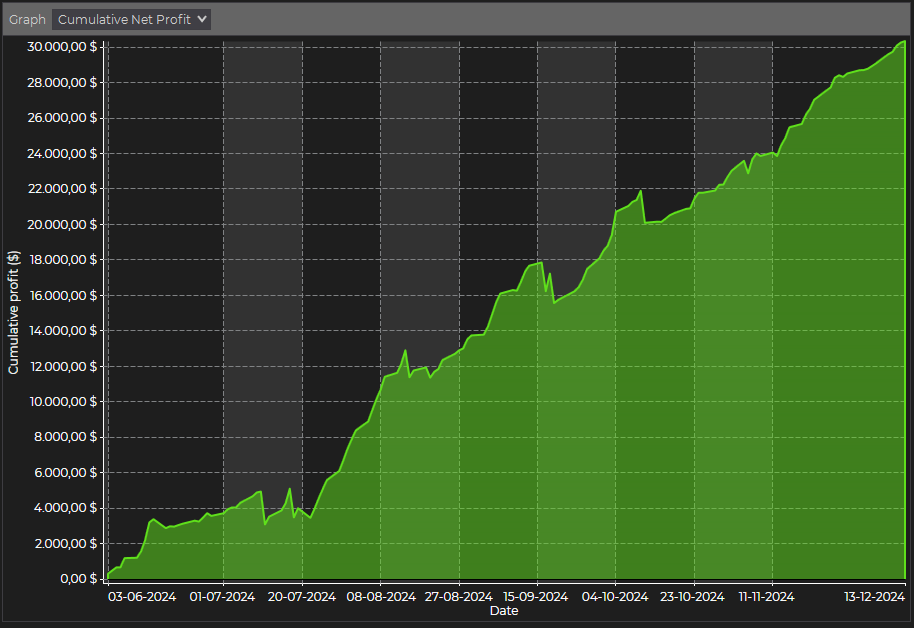Image resolution: width=914 pixels, height=628 pixels.
Task: Select the 13-12-2024 date label
Action: click(872, 597)
